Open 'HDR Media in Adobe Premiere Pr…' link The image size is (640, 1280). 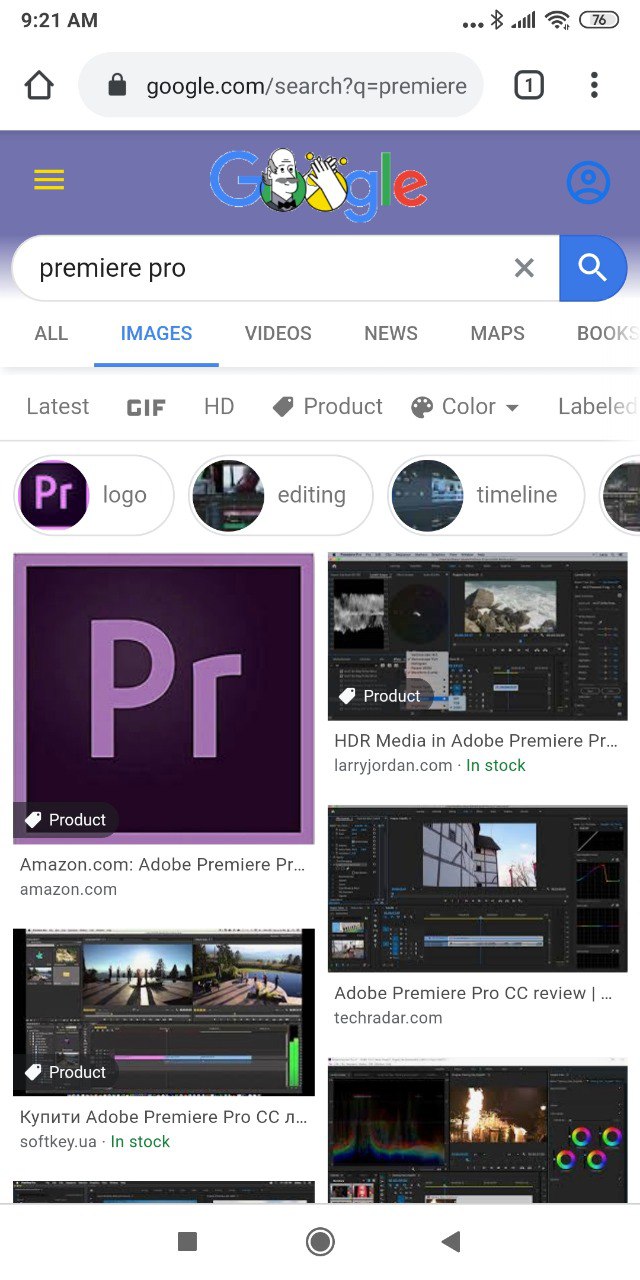476,741
